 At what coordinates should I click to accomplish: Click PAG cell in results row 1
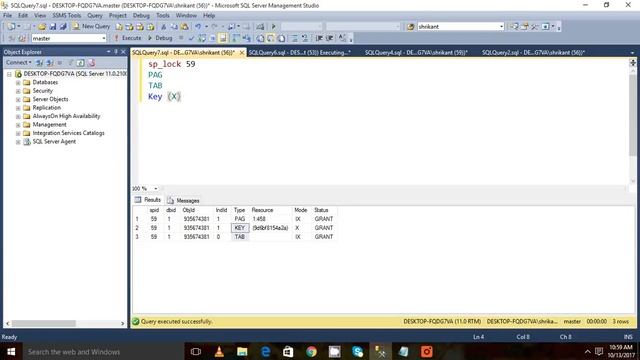pyautogui.click(x=240, y=219)
